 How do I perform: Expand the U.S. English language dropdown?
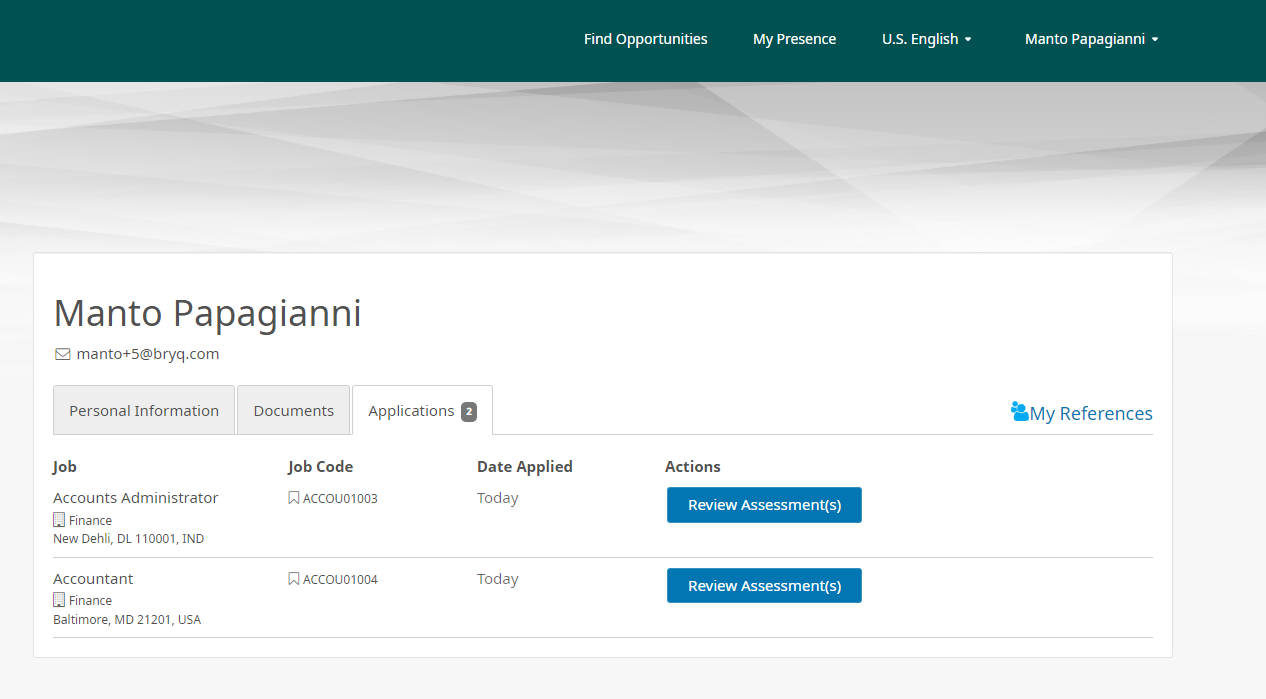[926, 39]
